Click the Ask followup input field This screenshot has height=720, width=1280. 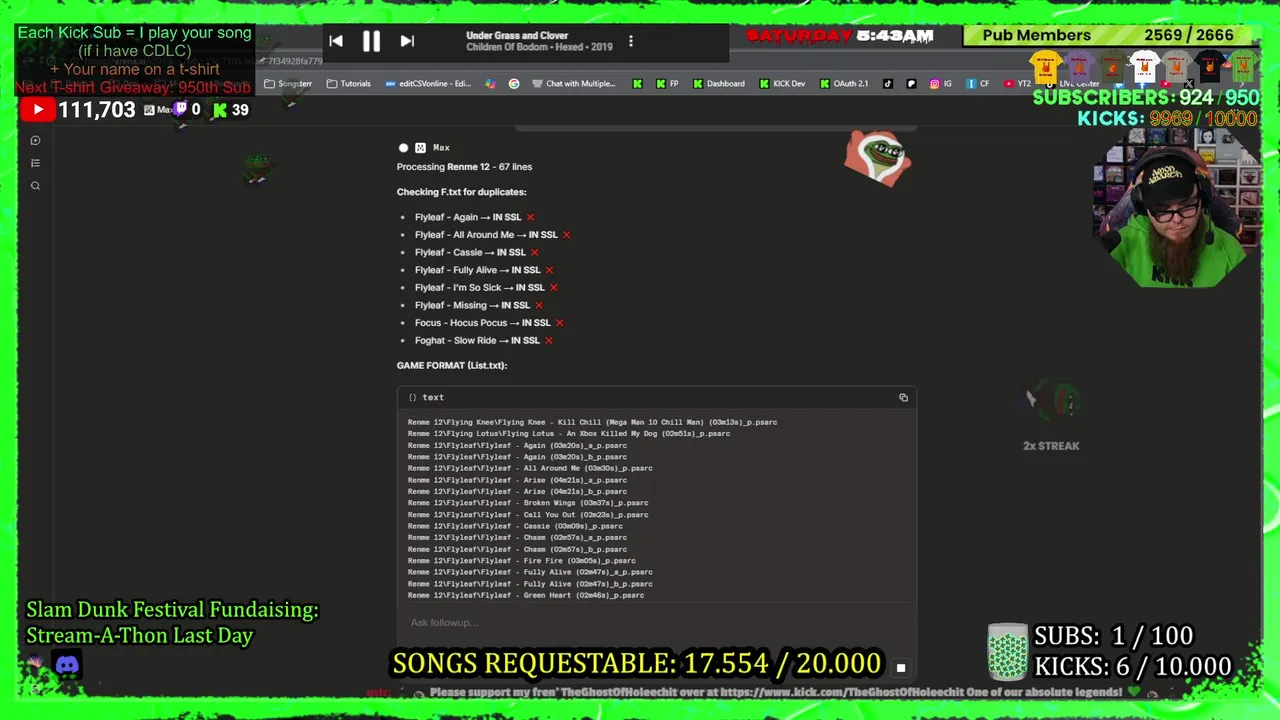655,622
